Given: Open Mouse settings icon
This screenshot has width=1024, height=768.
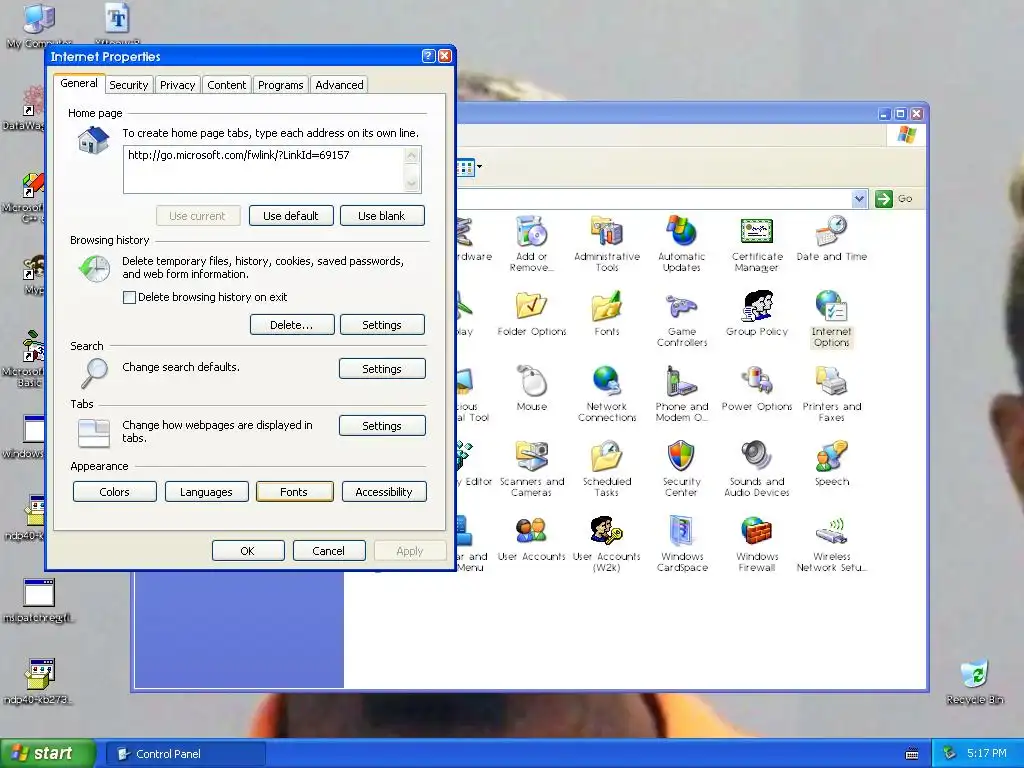Looking at the screenshot, I should (x=531, y=389).
